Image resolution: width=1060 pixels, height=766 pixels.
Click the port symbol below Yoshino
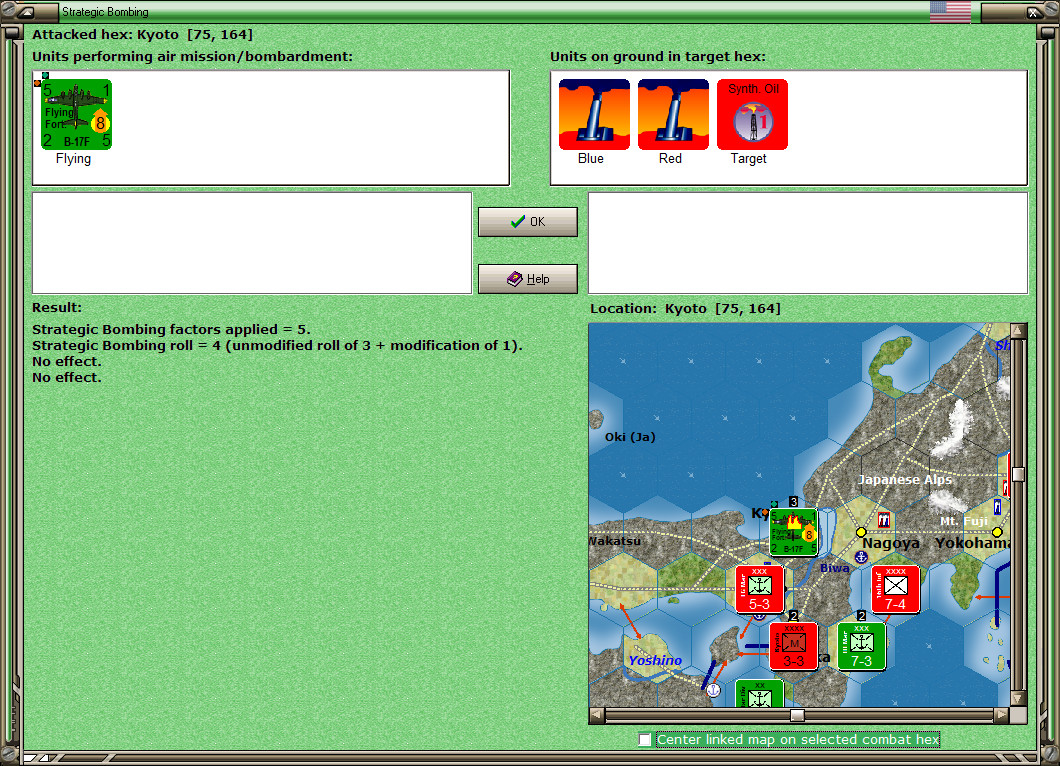713,690
